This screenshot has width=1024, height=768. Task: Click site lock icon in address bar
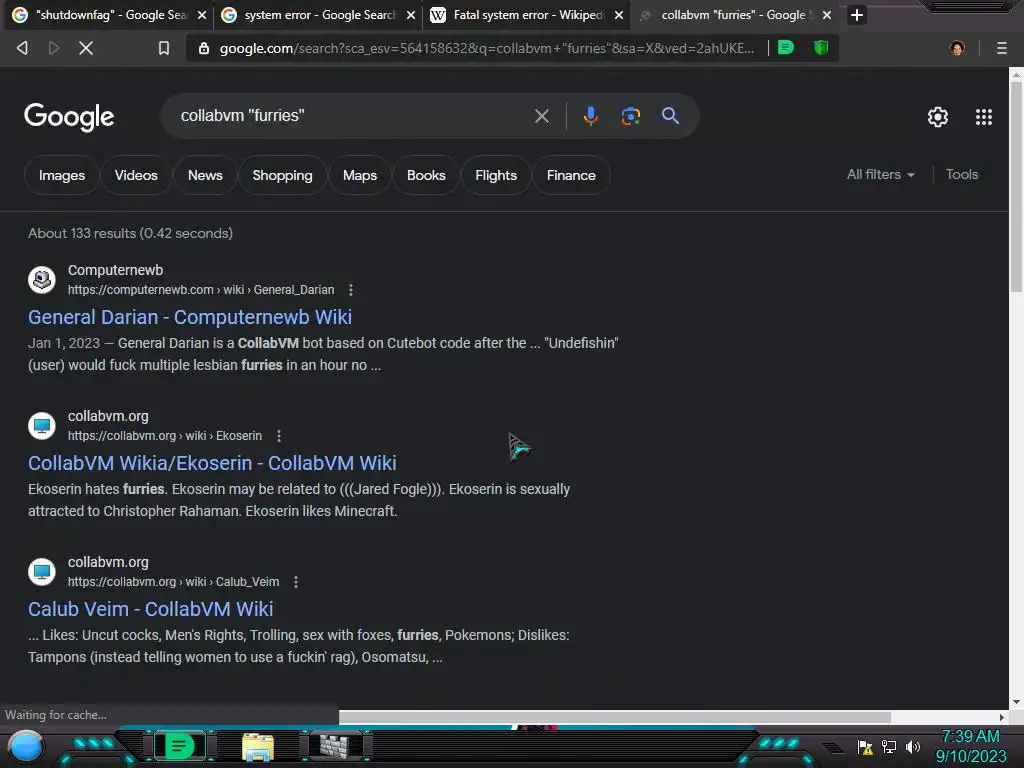click(x=204, y=48)
